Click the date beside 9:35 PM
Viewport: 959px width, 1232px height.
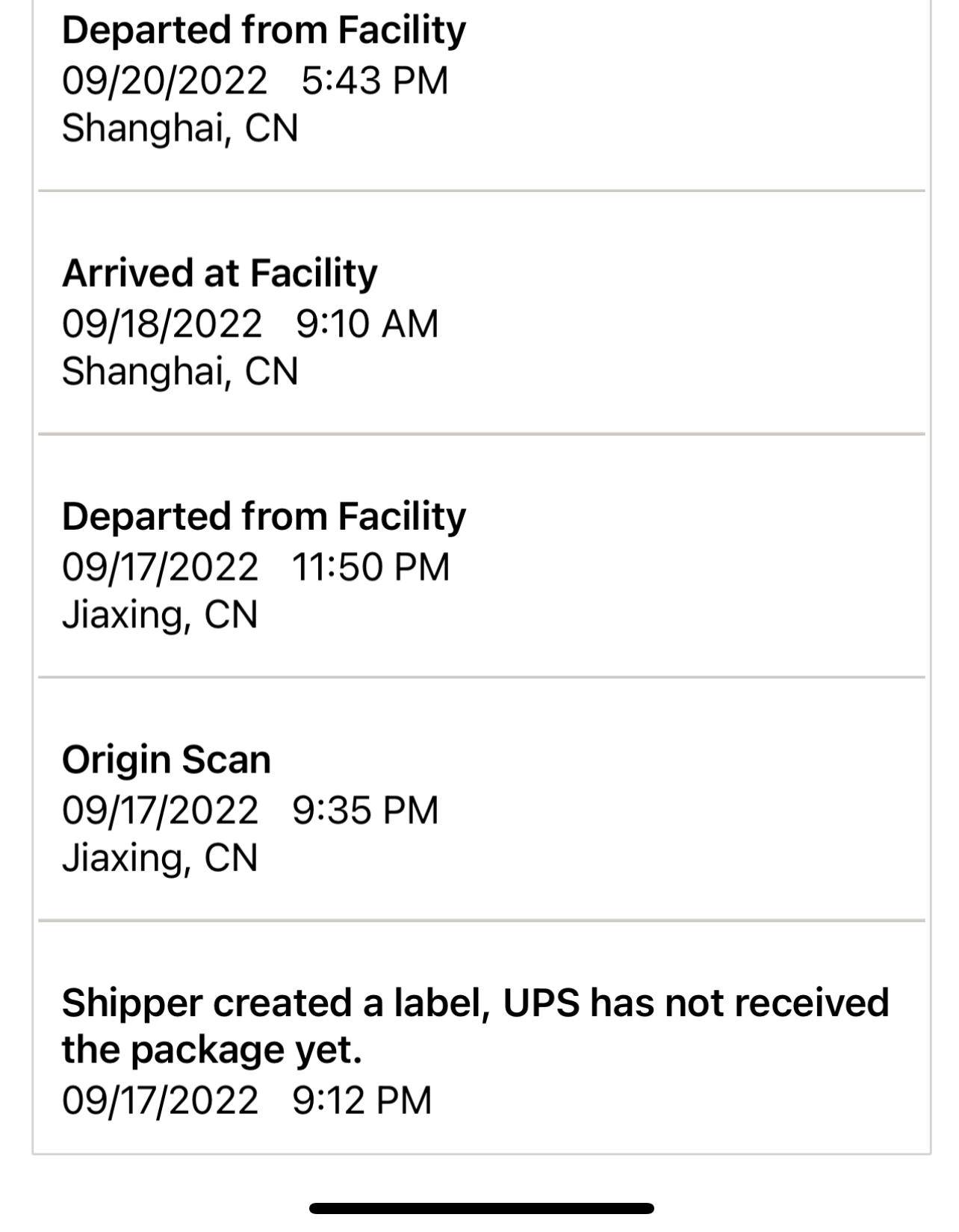160,811
